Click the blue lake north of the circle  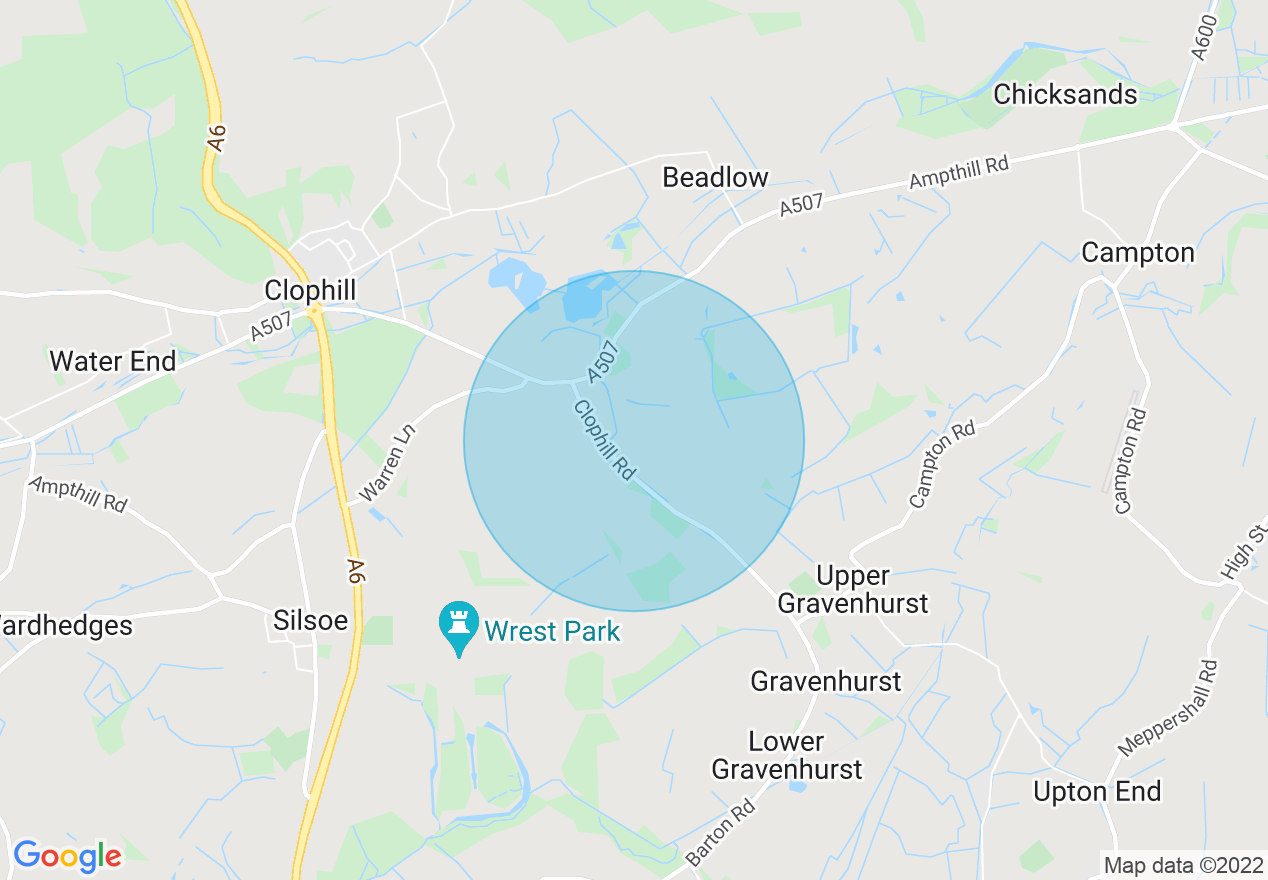pyautogui.click(x=517, y=281)
